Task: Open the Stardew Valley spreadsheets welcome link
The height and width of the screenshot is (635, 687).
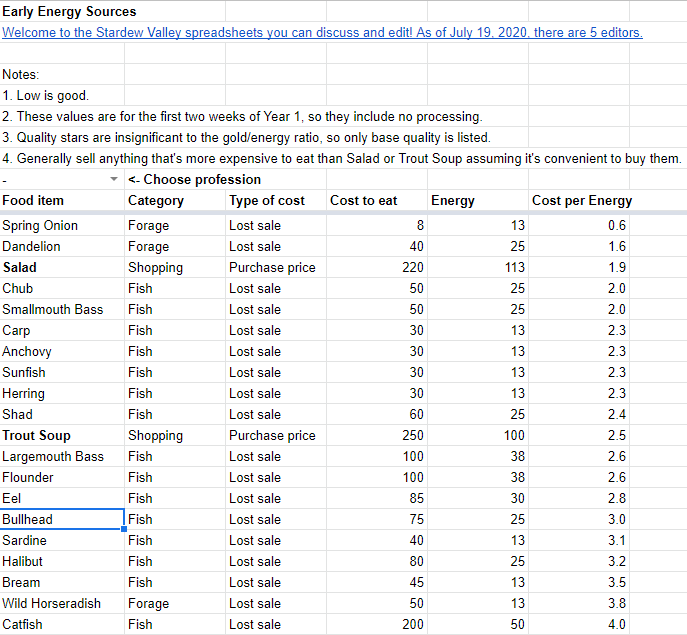Action: tap(322, 32)
